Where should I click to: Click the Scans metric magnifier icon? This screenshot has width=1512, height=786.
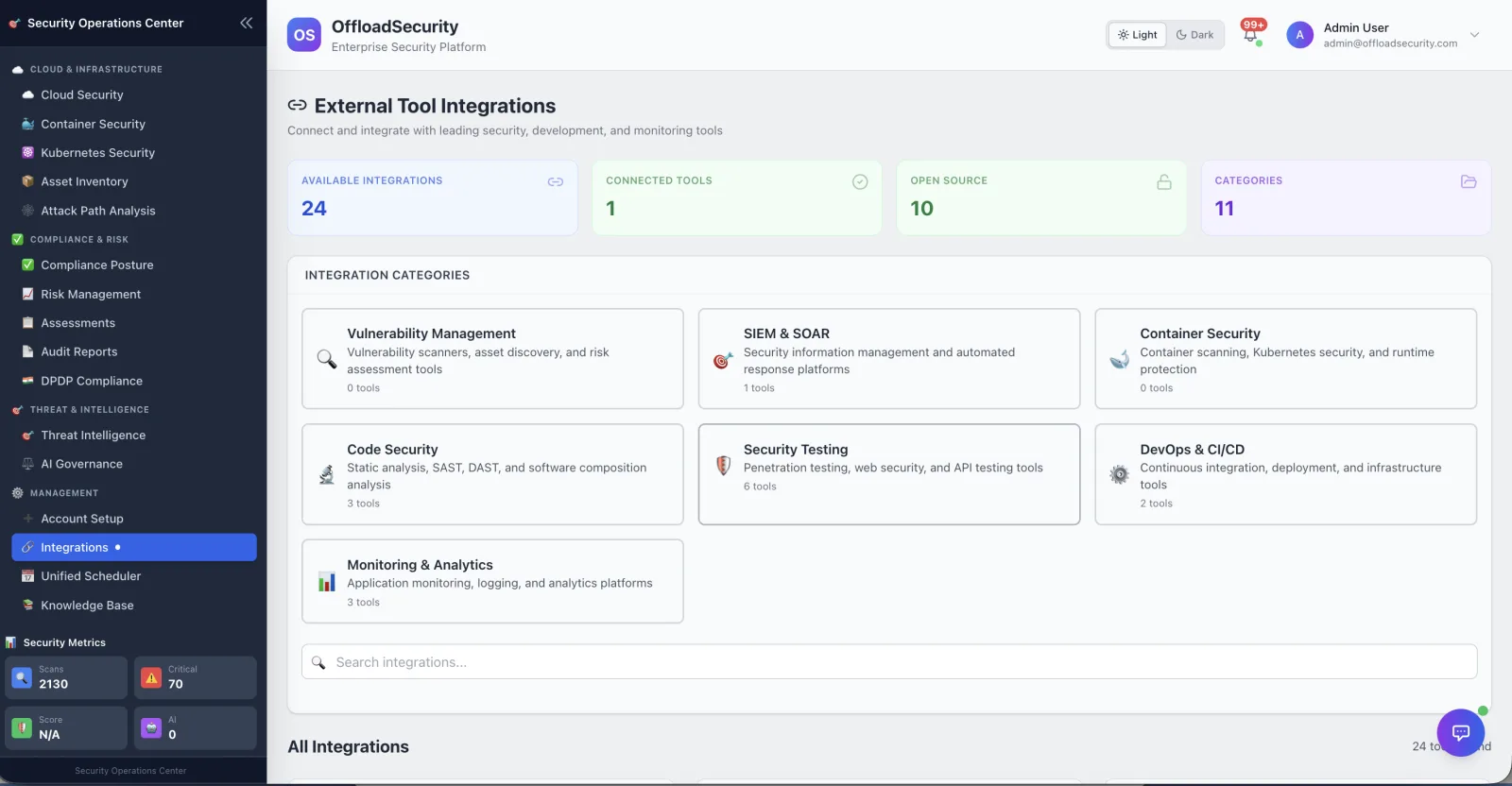click(22, 677)
